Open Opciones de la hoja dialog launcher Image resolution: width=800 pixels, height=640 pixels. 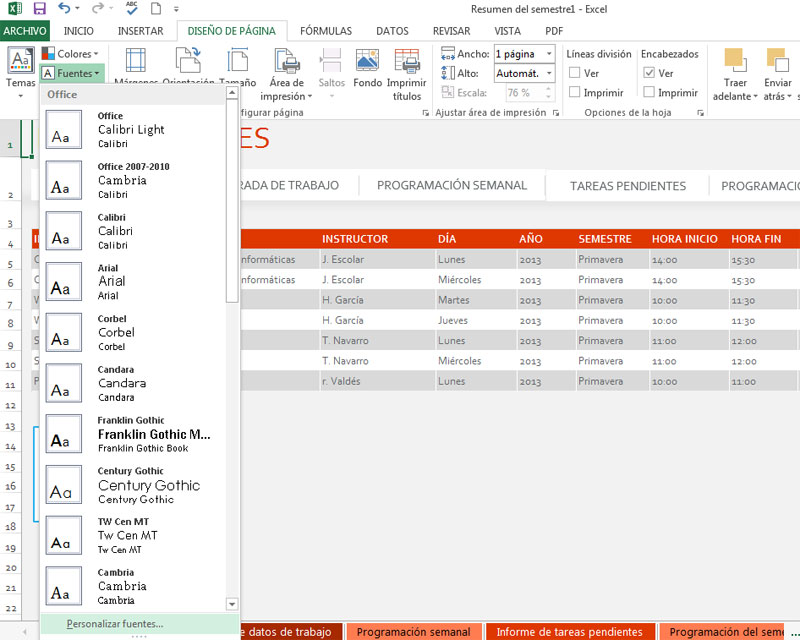(701, 113)
